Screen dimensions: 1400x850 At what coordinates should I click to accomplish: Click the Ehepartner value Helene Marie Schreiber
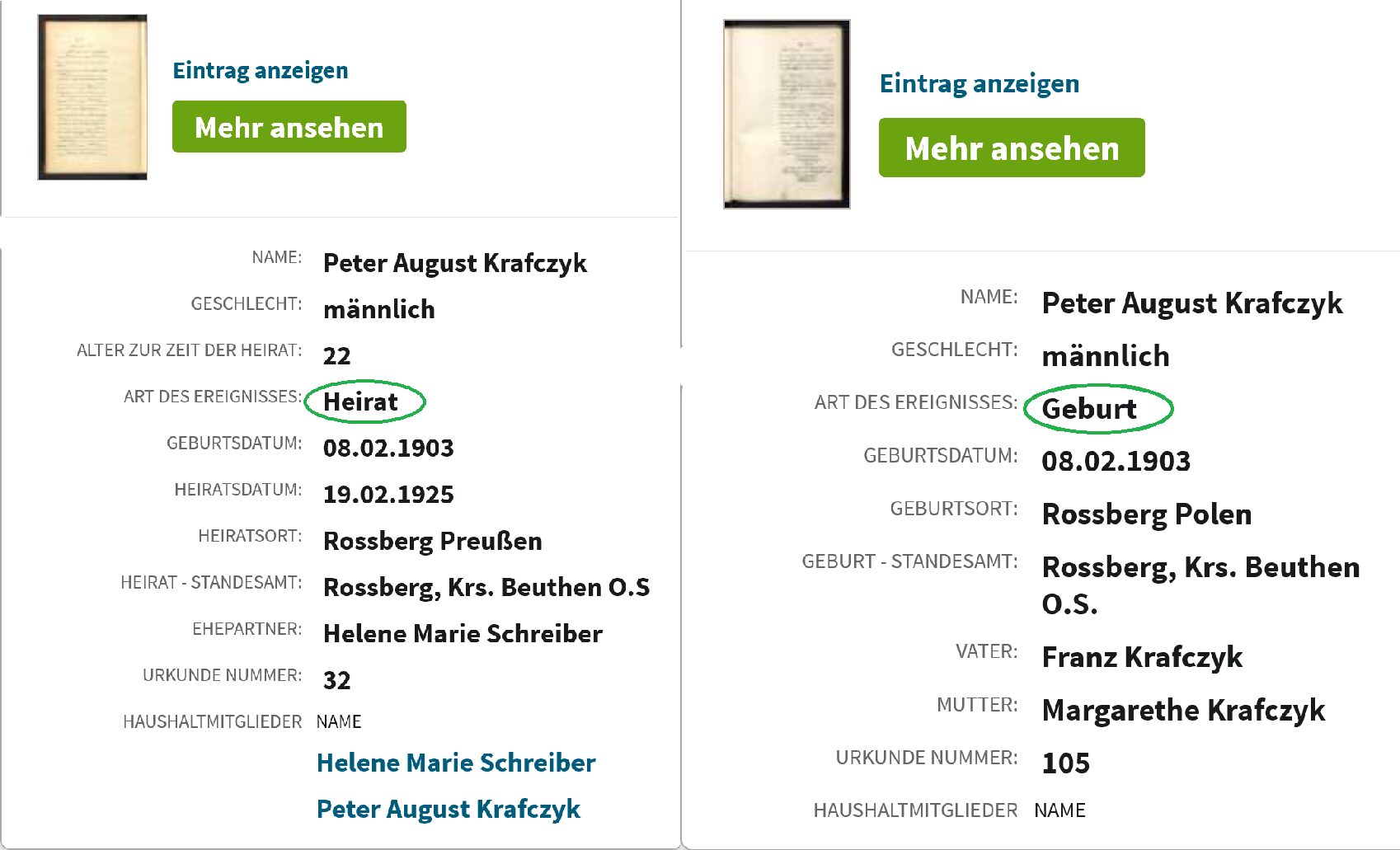pyautogui.click(x=463, y=633)
